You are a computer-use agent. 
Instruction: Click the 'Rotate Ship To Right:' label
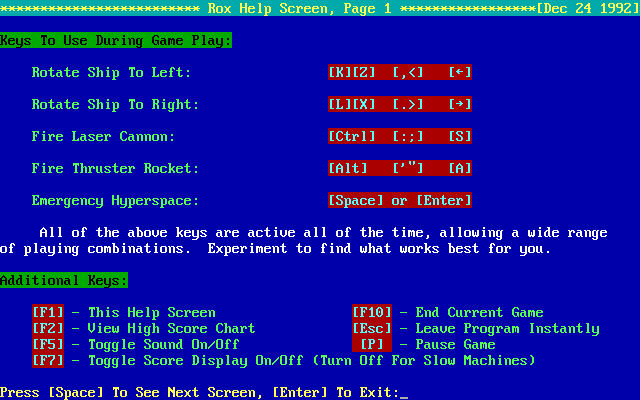[116, 104]
